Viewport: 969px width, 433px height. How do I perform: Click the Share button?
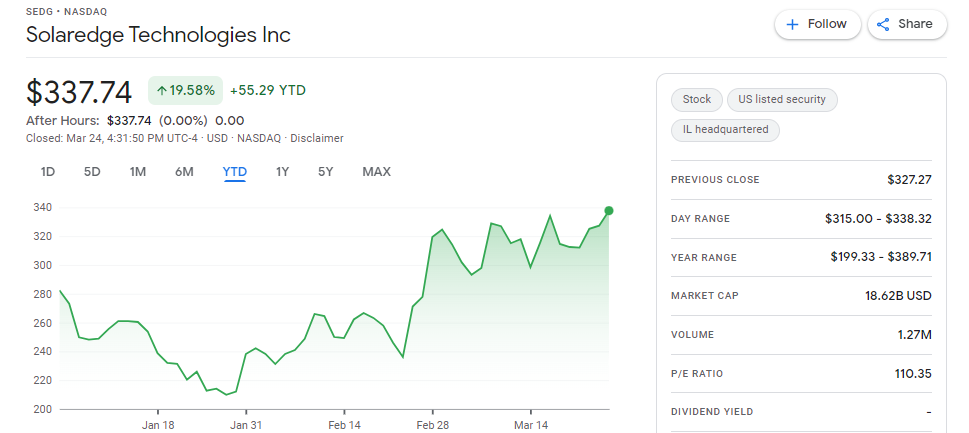907,25
